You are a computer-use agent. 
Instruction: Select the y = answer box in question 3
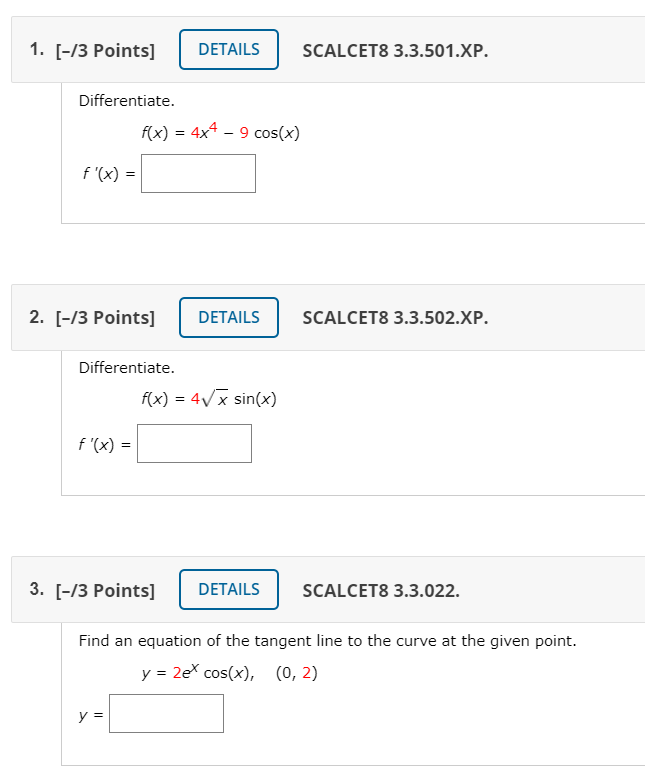[x=166, y=714]
